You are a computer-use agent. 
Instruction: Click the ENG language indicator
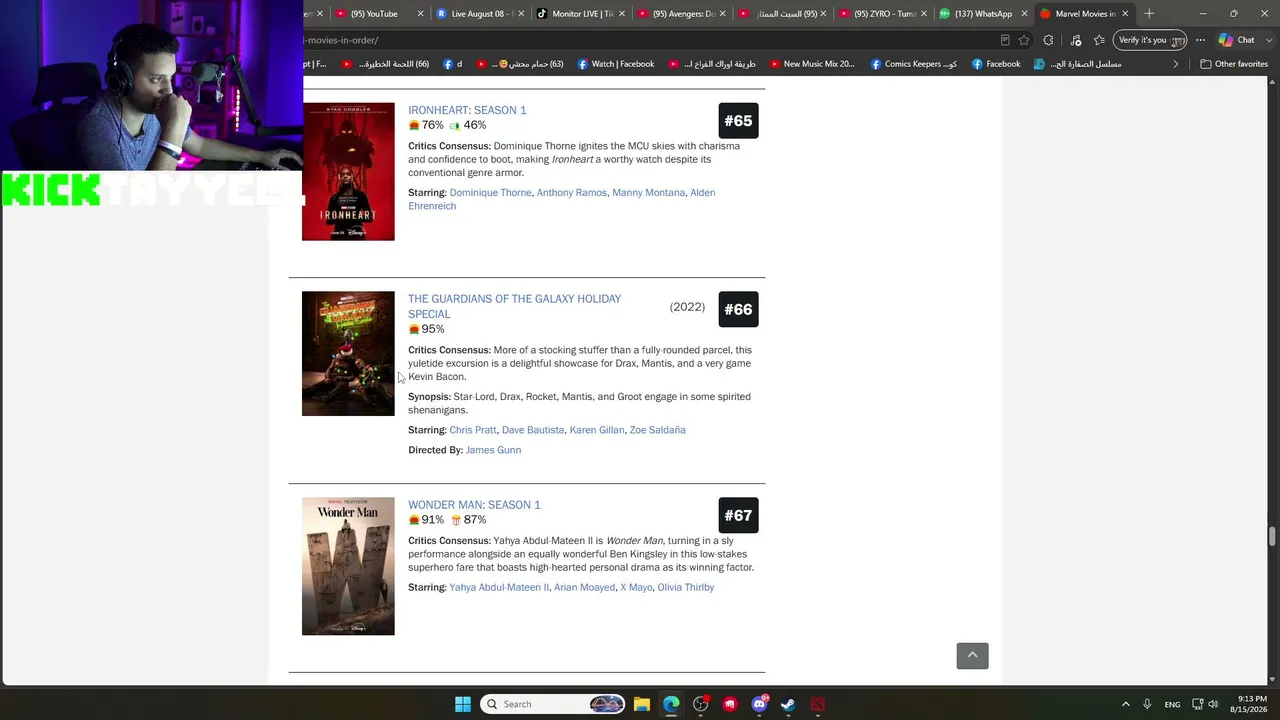tap(1172, 704)
